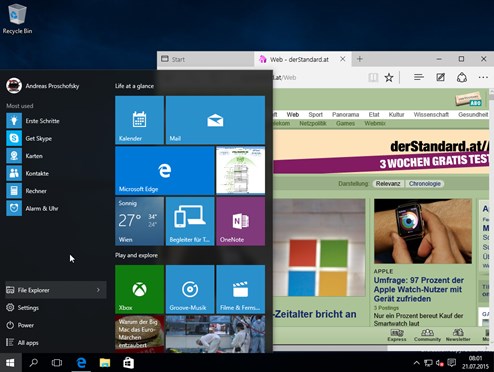This screenshot has height=372, width=494.
Task: Open the Sport section on derStandard
Action: coord(315,114)
